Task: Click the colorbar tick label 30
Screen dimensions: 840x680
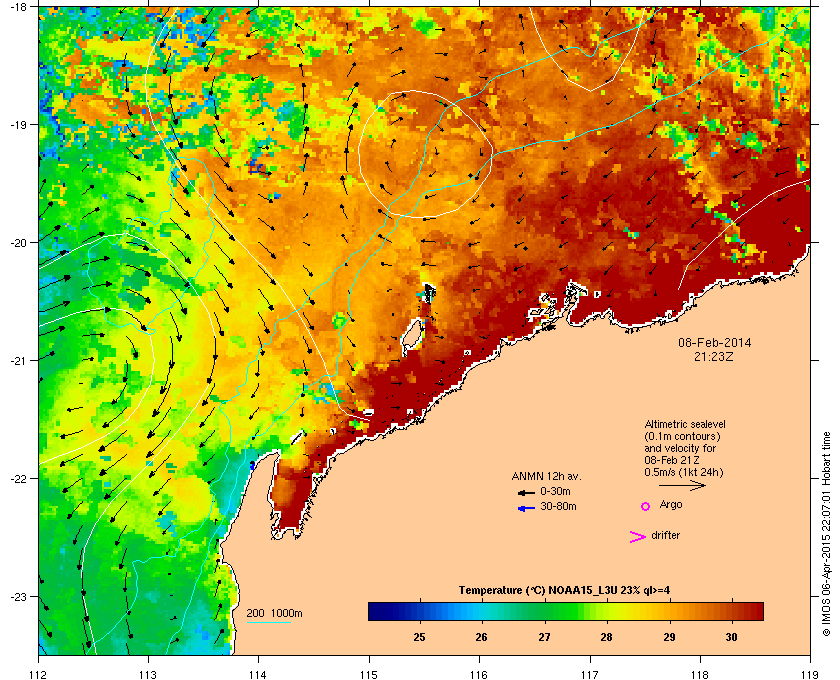Action: pos(731,637)
